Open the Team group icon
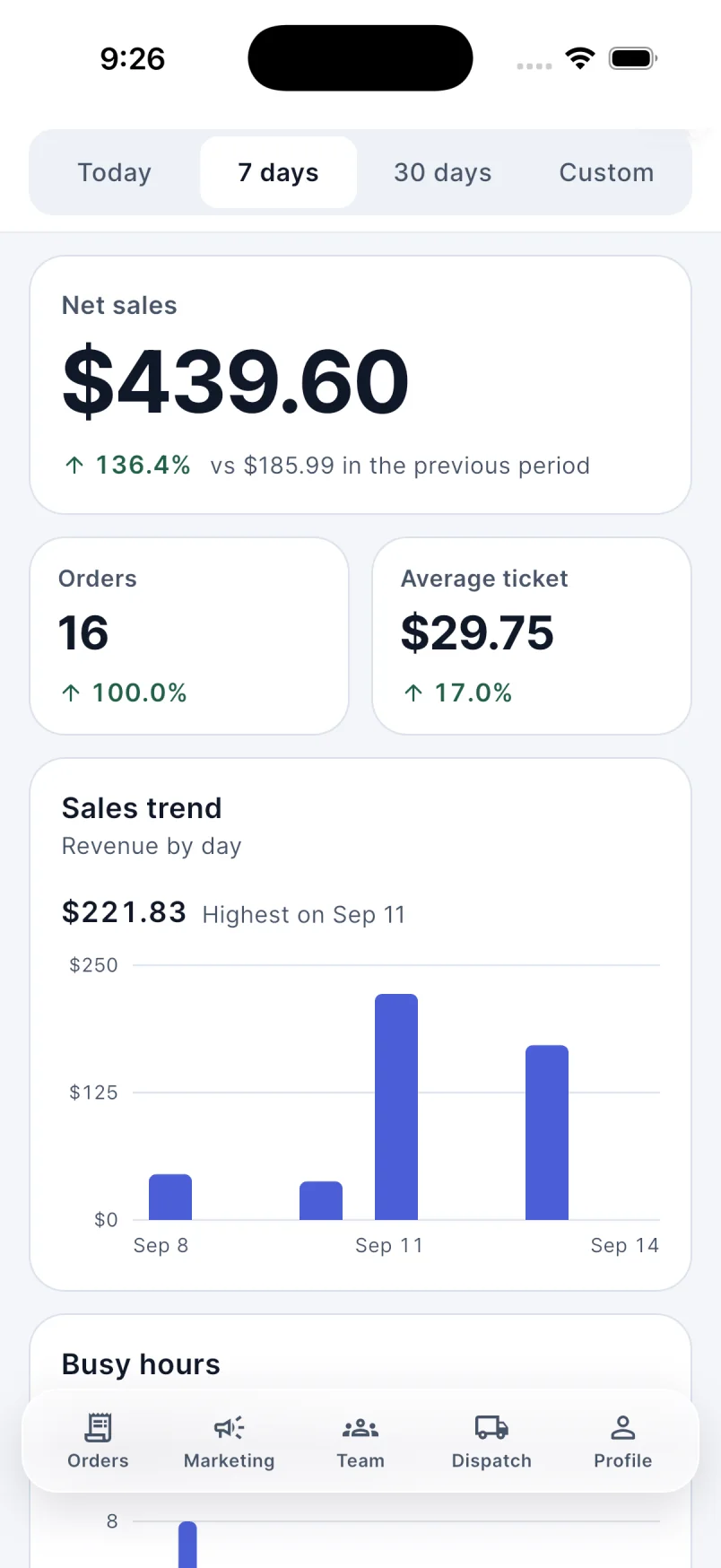Screen dimensions: 721x1568 point(360,1427)
